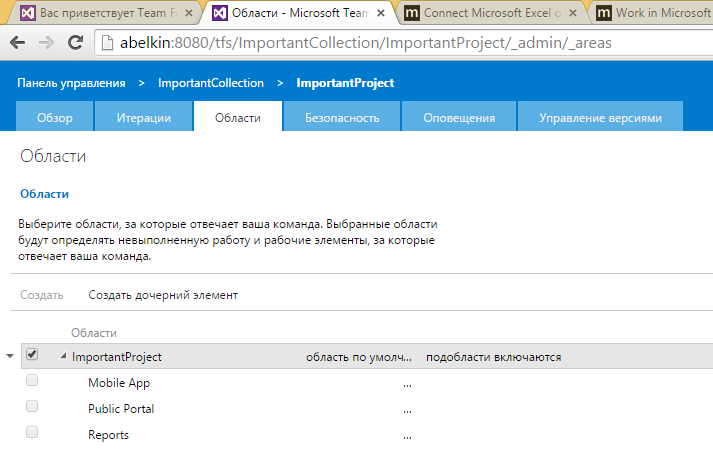The image size is (713, 472).
Task: Click the page icon in address bar
Action: [x=107, y=43]
